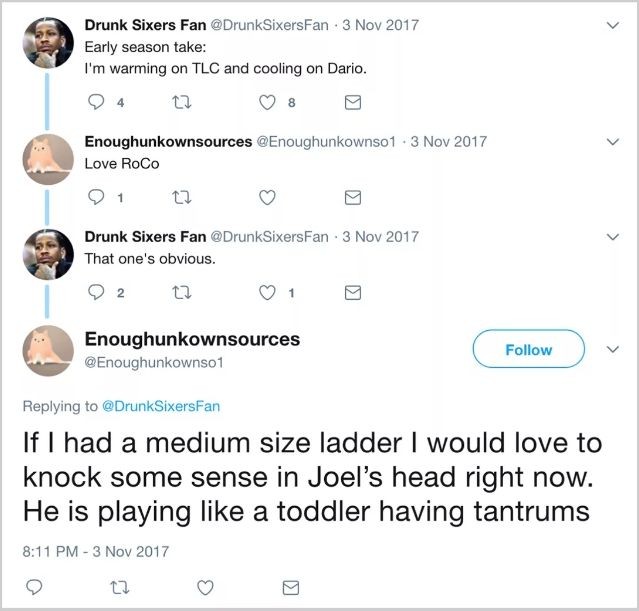Image resolution: width=639 pixels, height=611 pixels.
Task: Reply to the 'Early season take' tweet
Action: [96, 102]
